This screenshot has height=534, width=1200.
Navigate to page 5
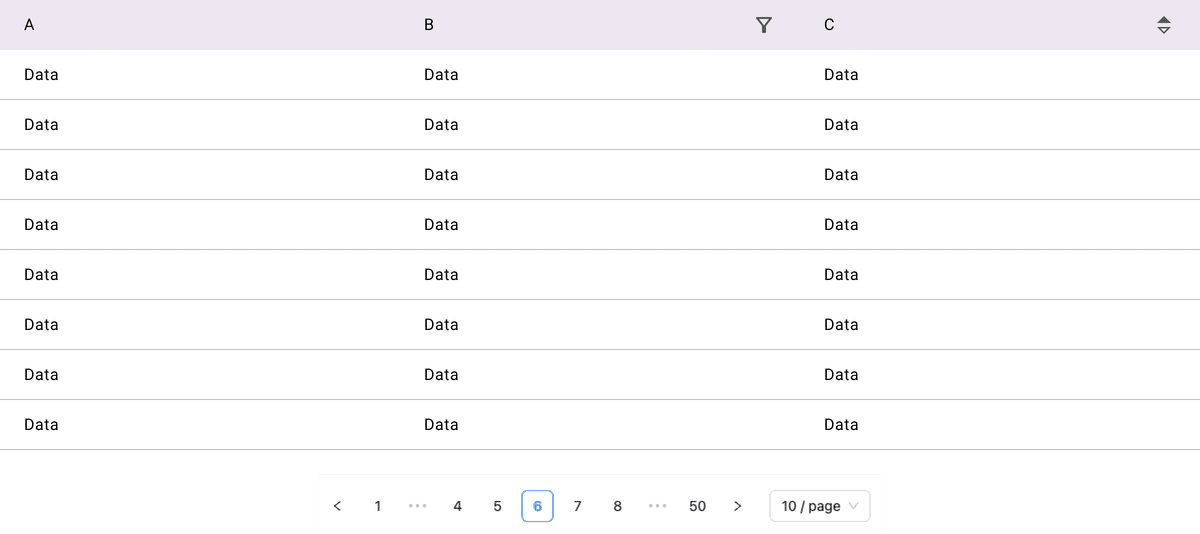pyautogui.click(x=498, y=506)
